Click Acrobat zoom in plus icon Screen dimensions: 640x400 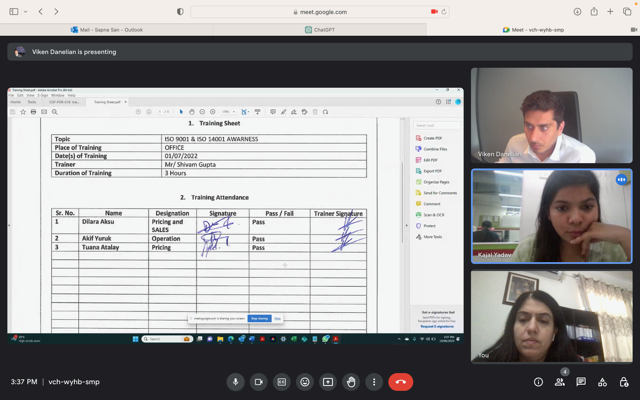(213, 112)
